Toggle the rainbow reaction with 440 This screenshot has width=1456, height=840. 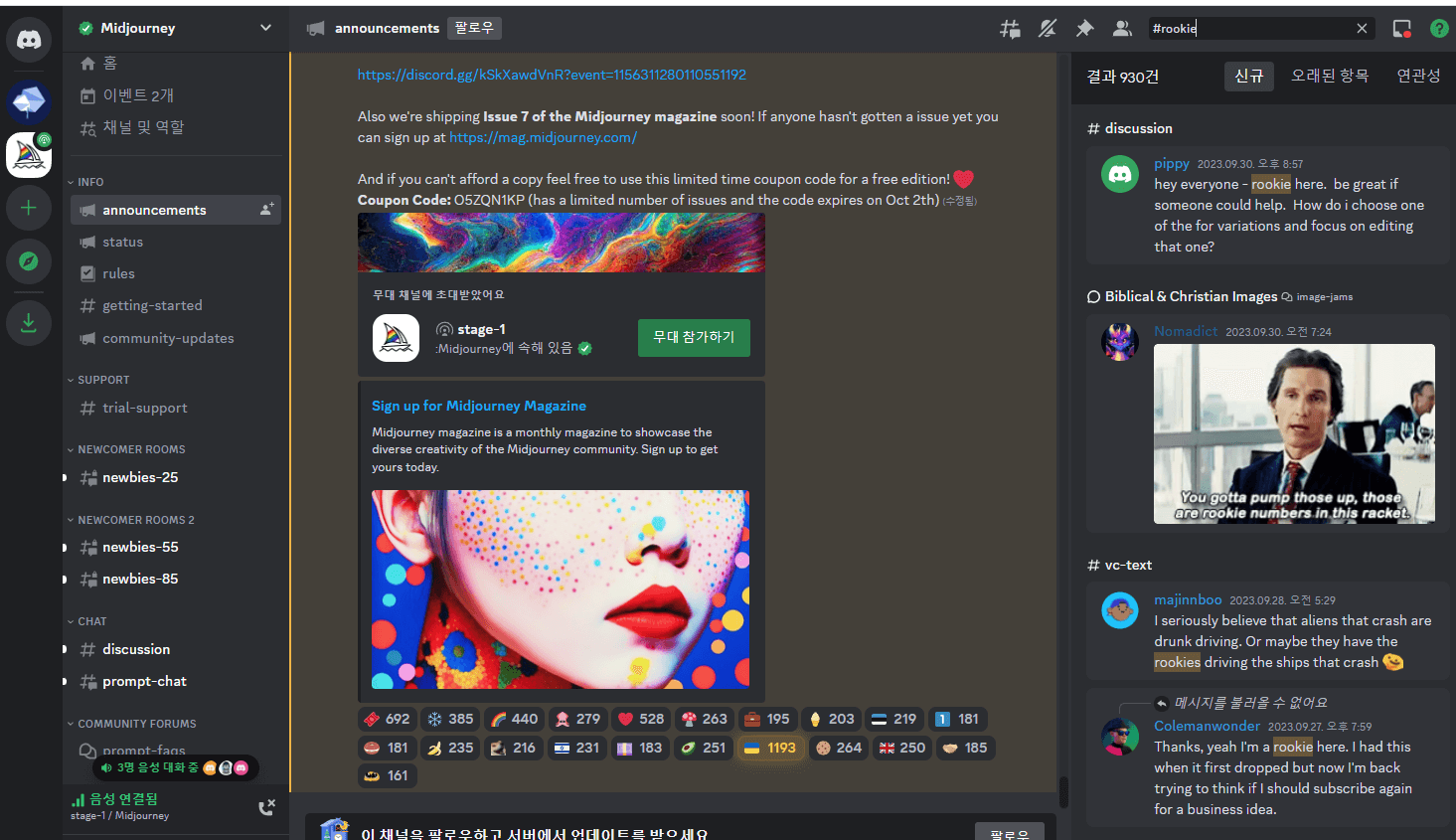(514, 719)
